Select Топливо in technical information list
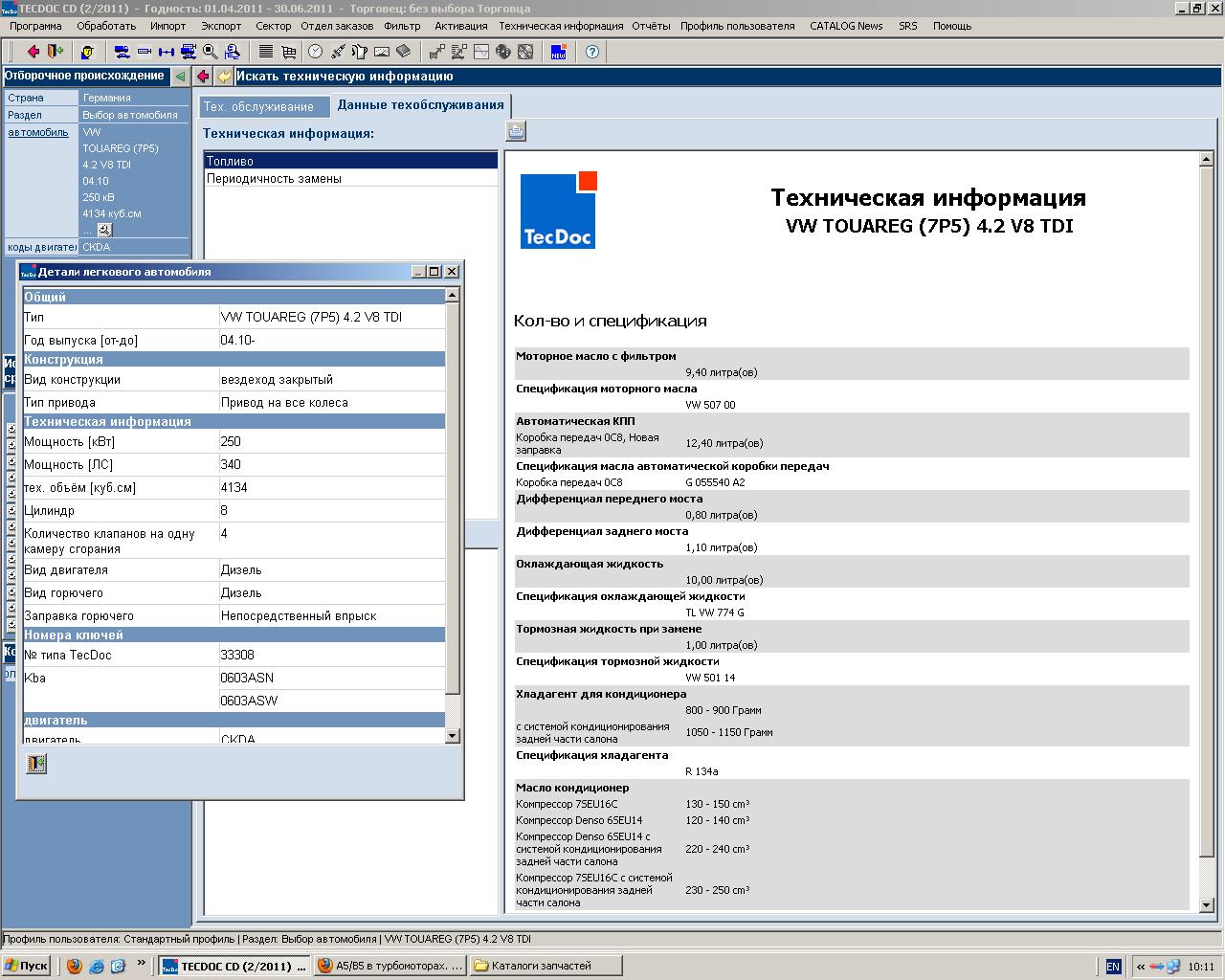1225x980 pixels. pyautogui.click(x=351, y=161)
